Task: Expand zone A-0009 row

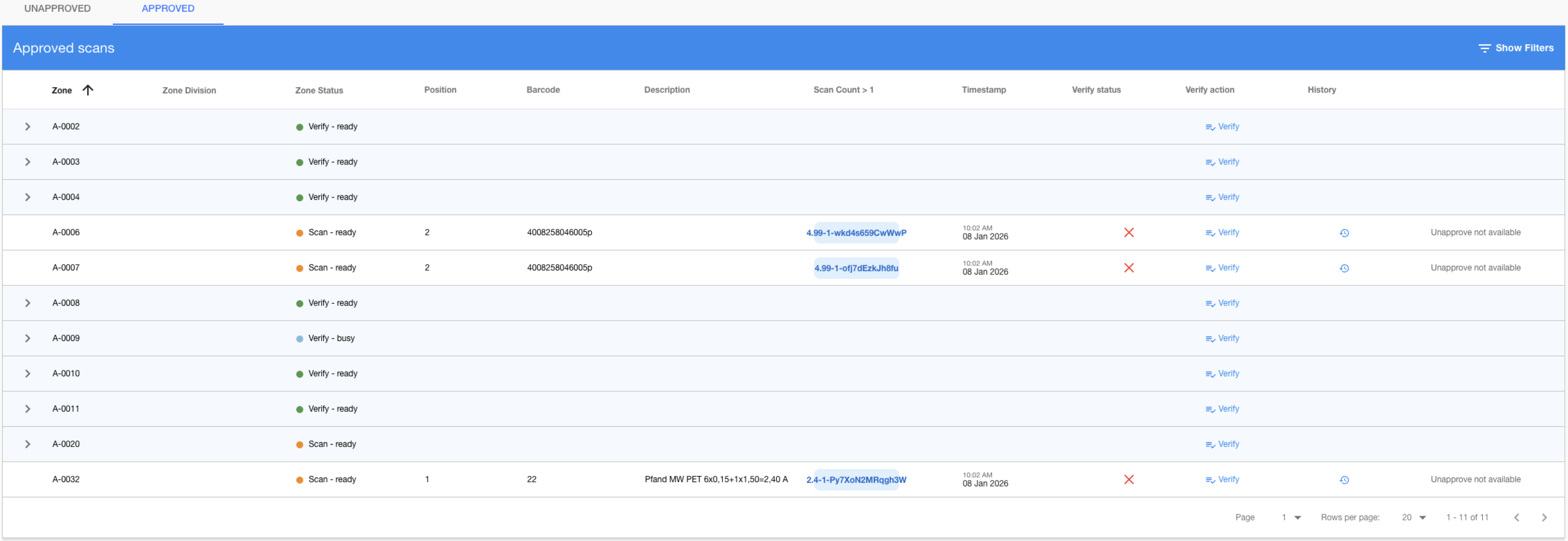Action: [x=27, y=338]
